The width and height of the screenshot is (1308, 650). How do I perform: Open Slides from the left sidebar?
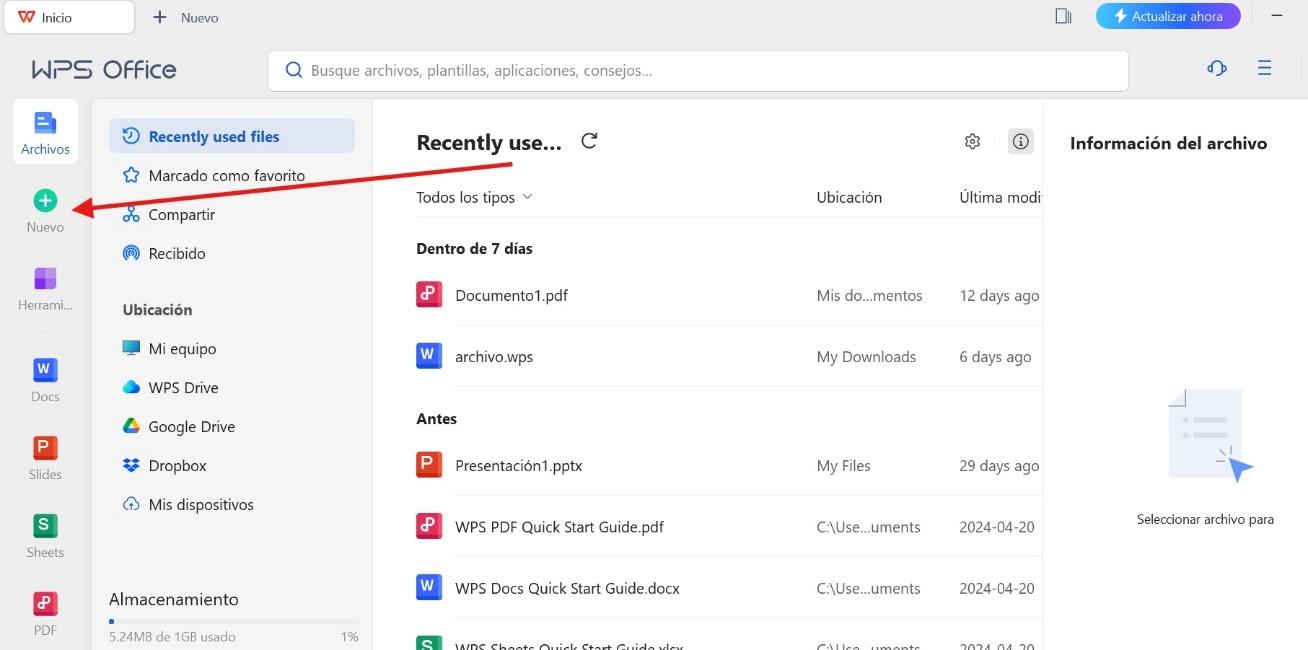(45, 448)
